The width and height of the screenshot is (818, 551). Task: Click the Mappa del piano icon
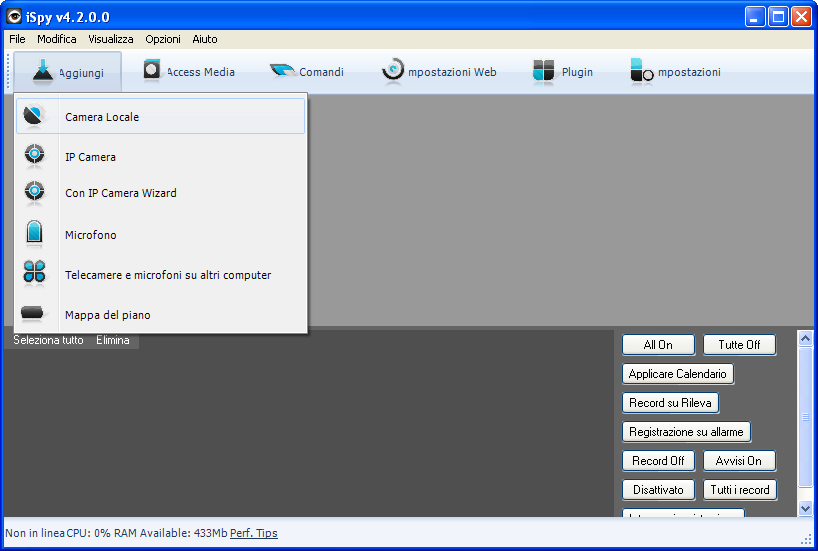click(34, 314)
